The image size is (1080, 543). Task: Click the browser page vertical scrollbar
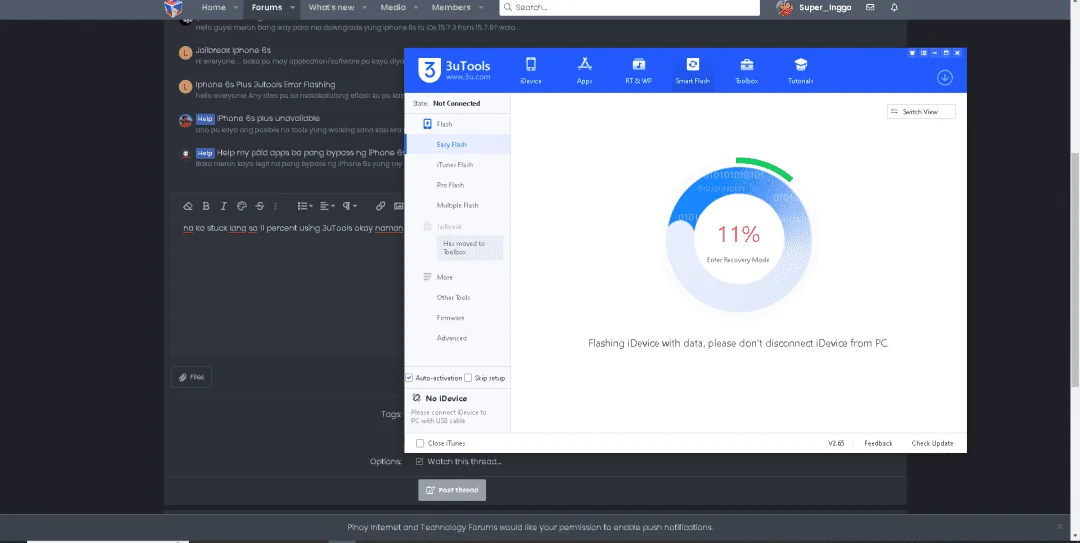(1074, 269)
